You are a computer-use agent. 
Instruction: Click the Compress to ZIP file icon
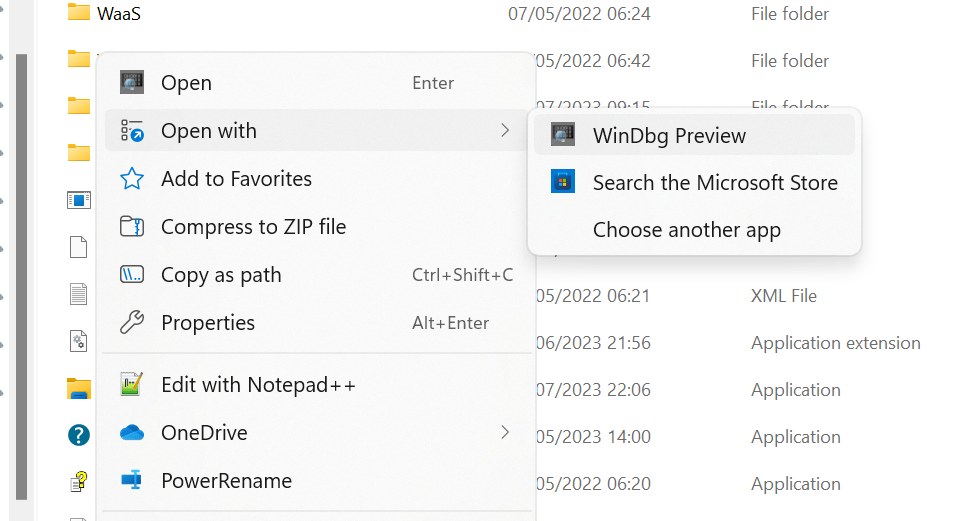point(132,227)
